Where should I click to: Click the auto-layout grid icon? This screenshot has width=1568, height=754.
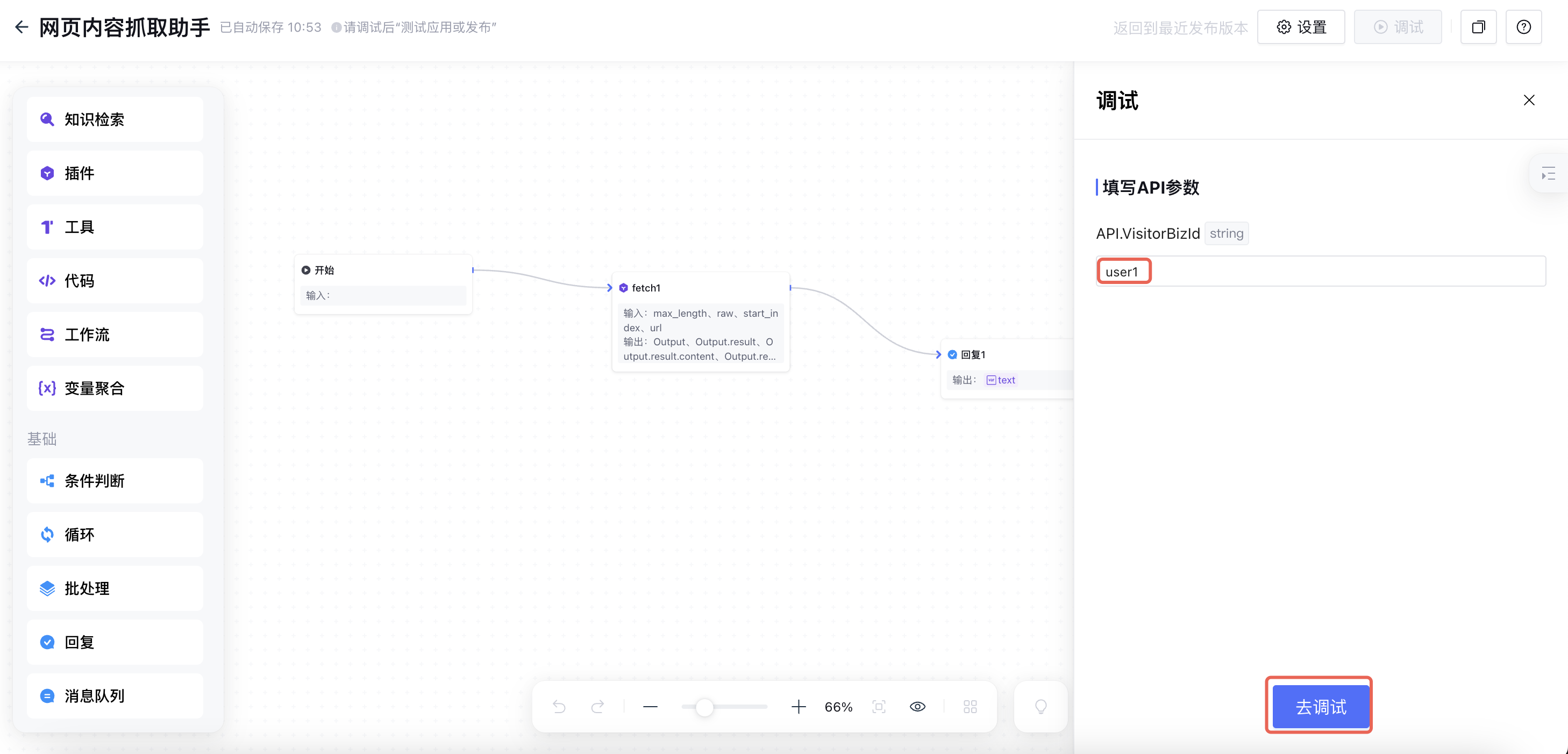coord(970,707)
